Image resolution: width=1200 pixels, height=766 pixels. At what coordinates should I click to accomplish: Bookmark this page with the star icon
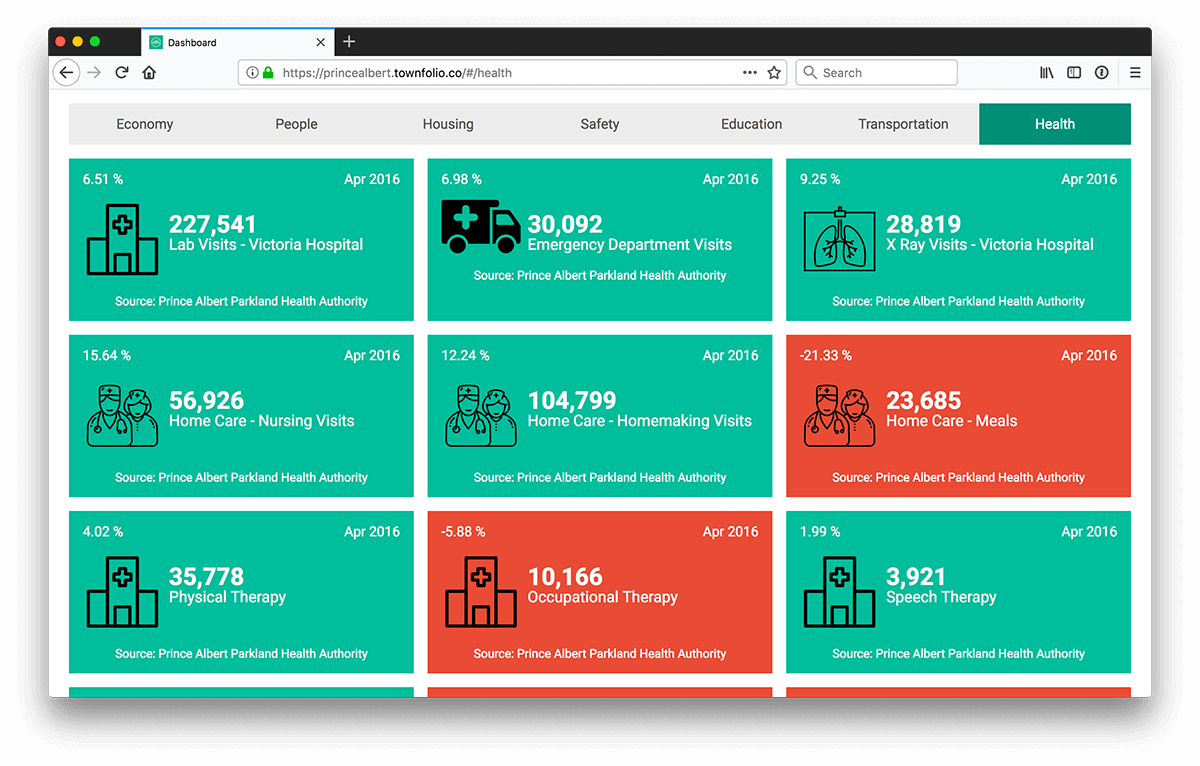click(773, 72)
